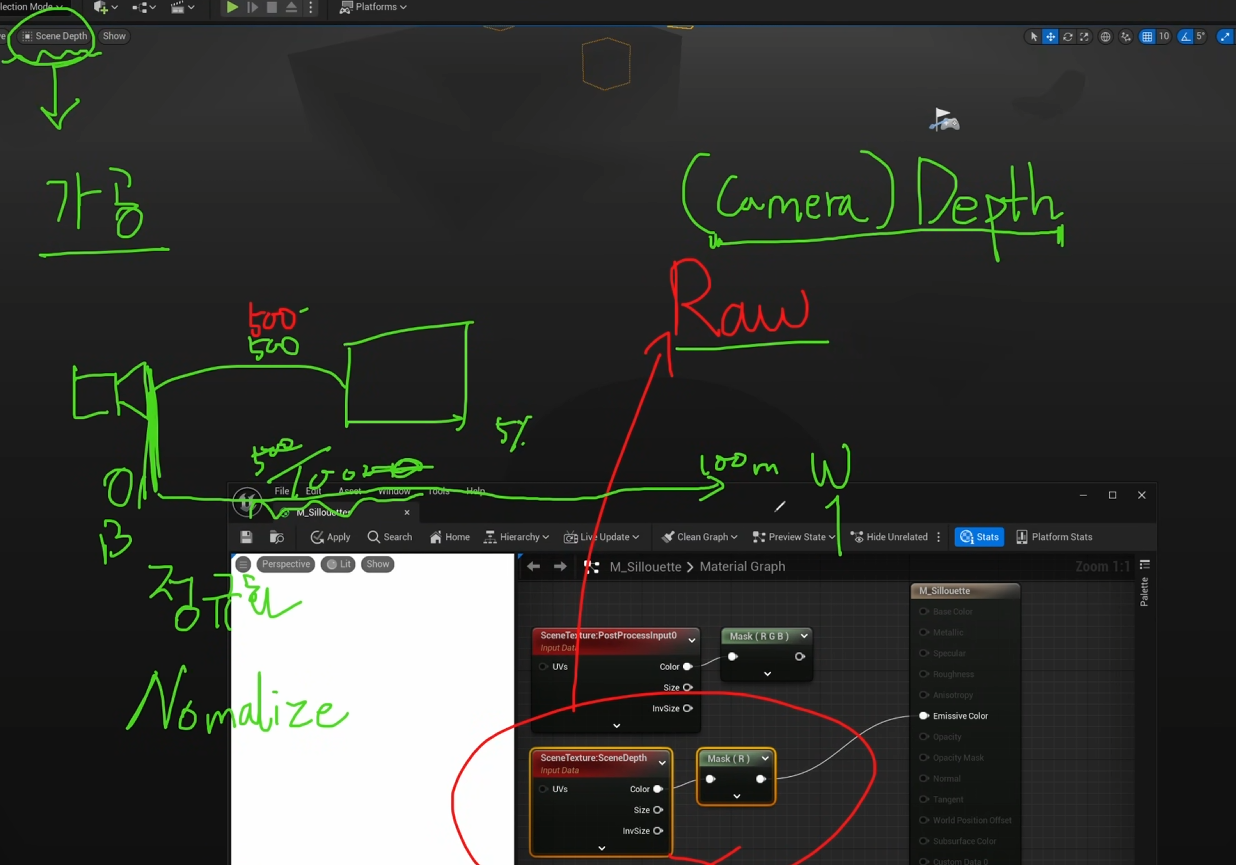Open the Add content (cube plus) dropdown
Image resolution: width=1236 pixels, height=865 pixels.
(x=105, y=7)
